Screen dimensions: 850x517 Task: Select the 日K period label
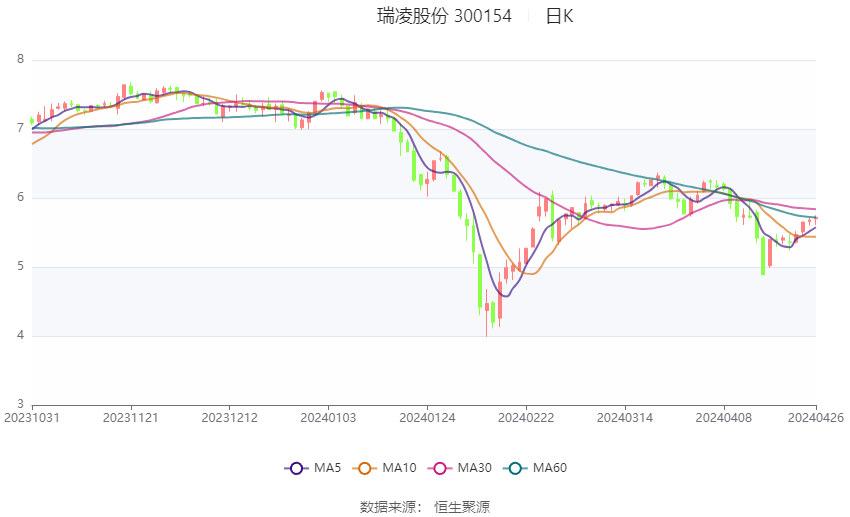pos(559,16)
